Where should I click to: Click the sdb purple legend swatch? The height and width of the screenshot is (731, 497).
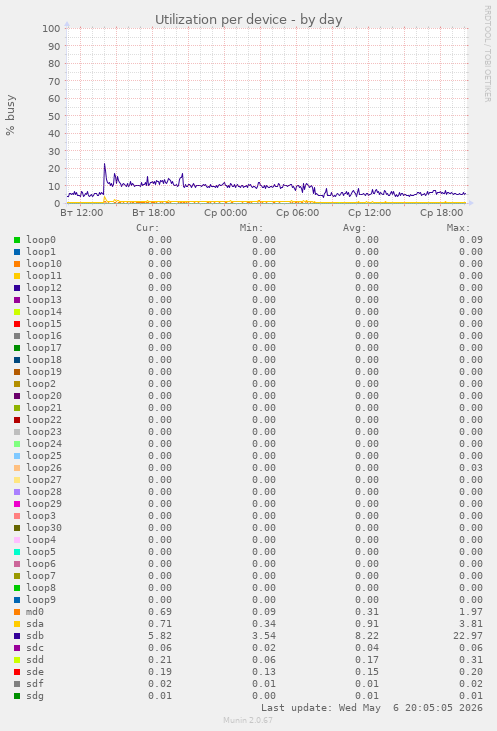17,636
